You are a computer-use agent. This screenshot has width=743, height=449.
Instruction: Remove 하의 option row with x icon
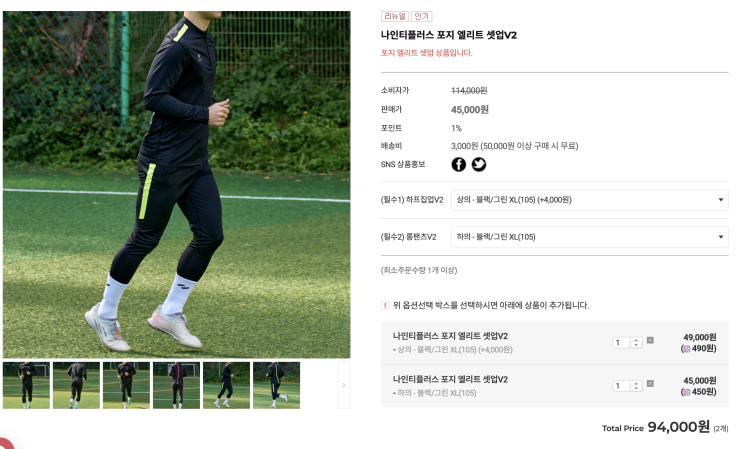pyautogui.click(x=650, y=383)
